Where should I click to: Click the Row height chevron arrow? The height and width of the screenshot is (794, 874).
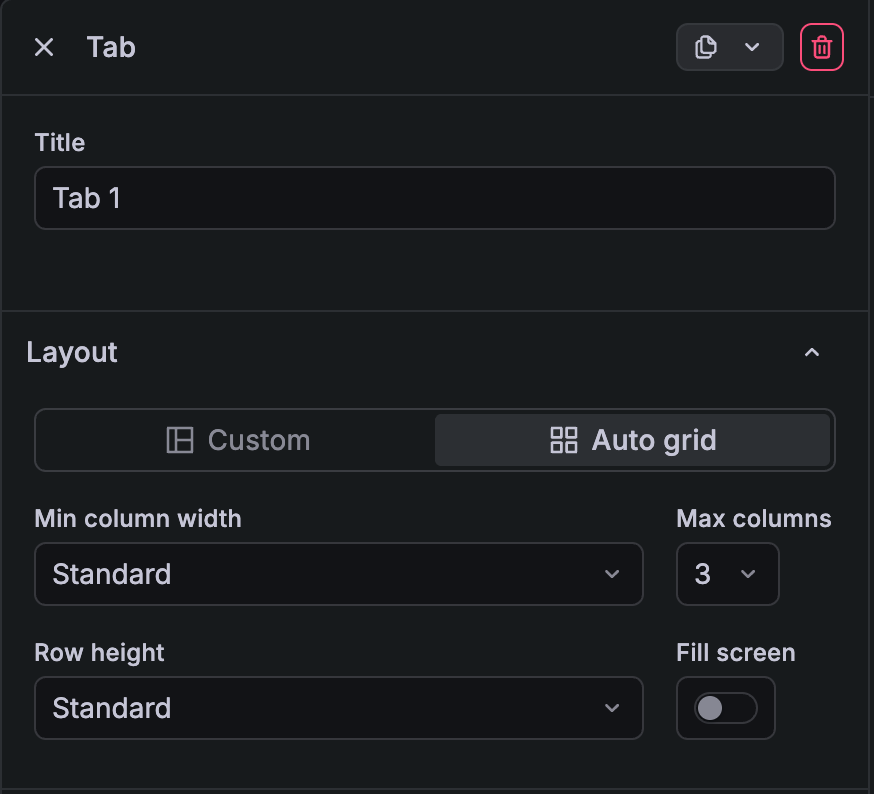612,708
